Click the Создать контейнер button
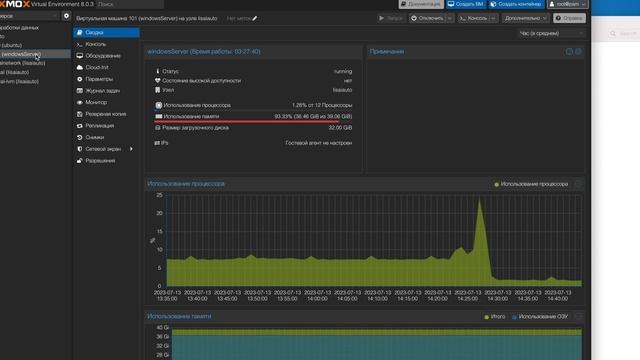Image resolution: width=640 pixels, height=360 pixels. [x=516, y=4]
